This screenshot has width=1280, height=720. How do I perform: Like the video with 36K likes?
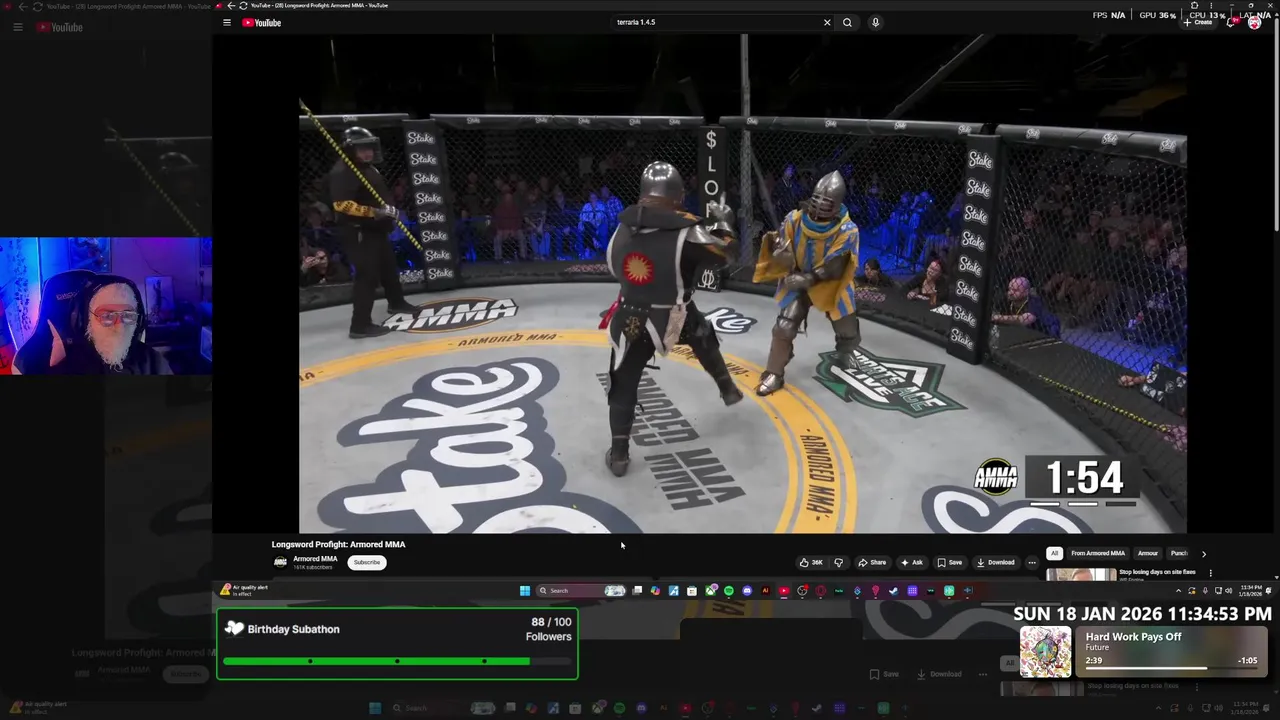(x=812, y=562)
